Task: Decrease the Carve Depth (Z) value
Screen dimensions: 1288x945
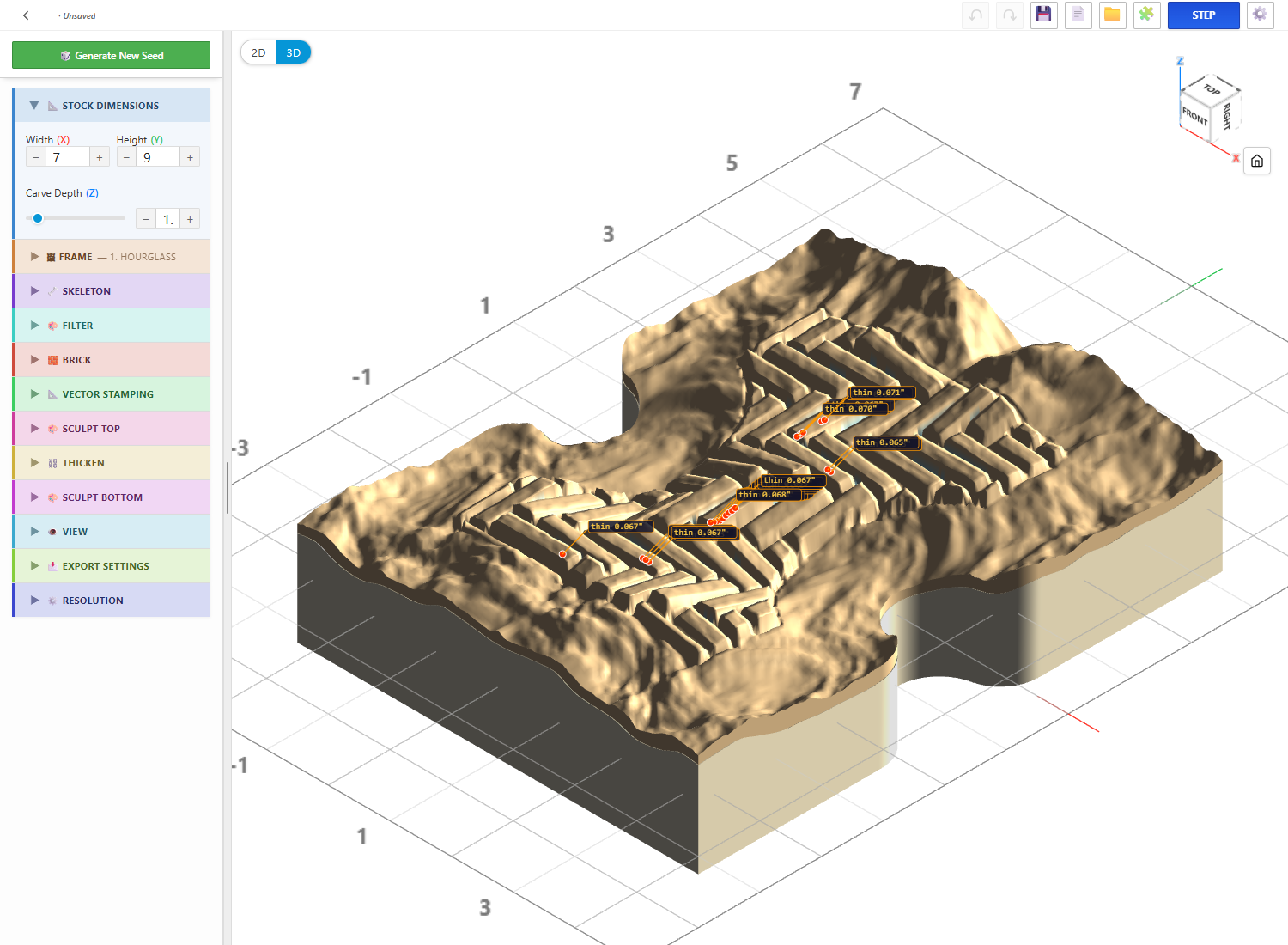Action: tap(146, 219)
